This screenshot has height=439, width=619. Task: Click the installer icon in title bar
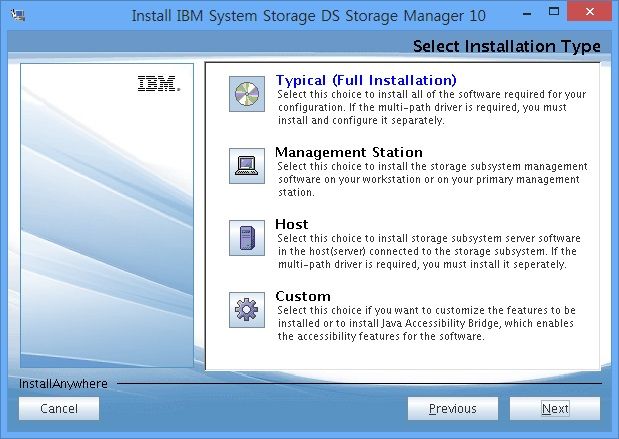(x=18, y=15)
